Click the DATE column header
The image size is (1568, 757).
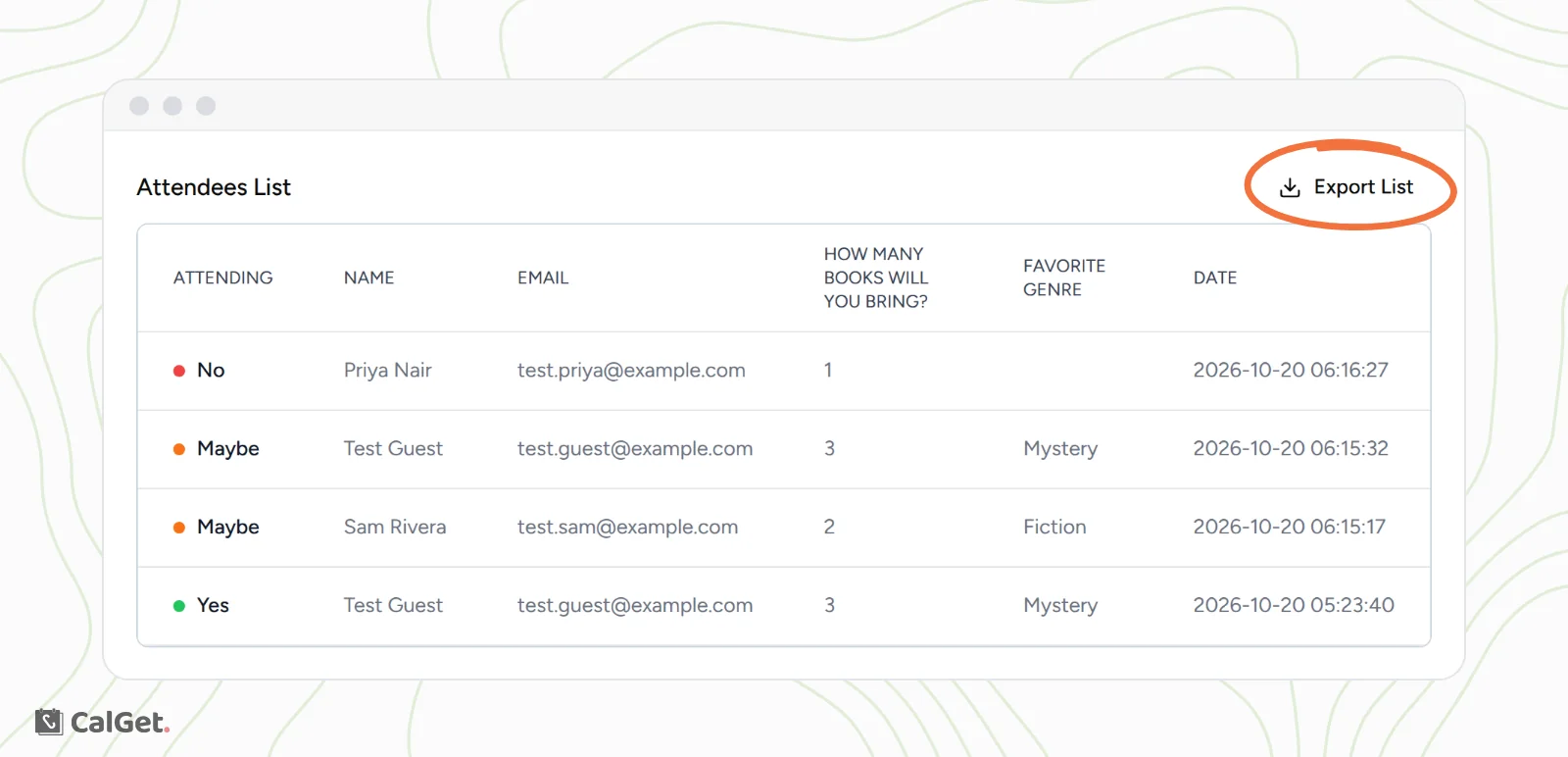1215,278
